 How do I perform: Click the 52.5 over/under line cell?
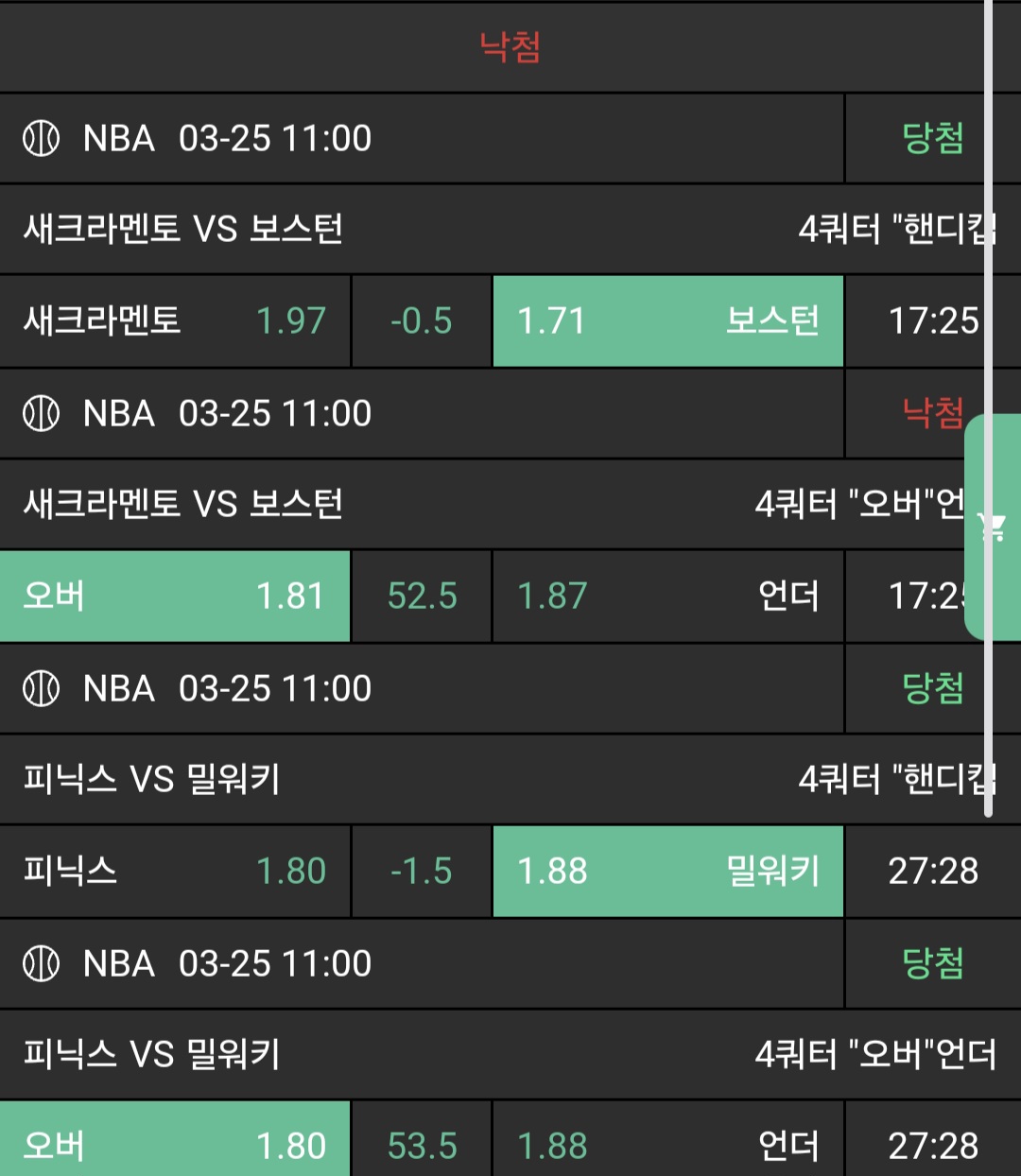coord(422,597)
